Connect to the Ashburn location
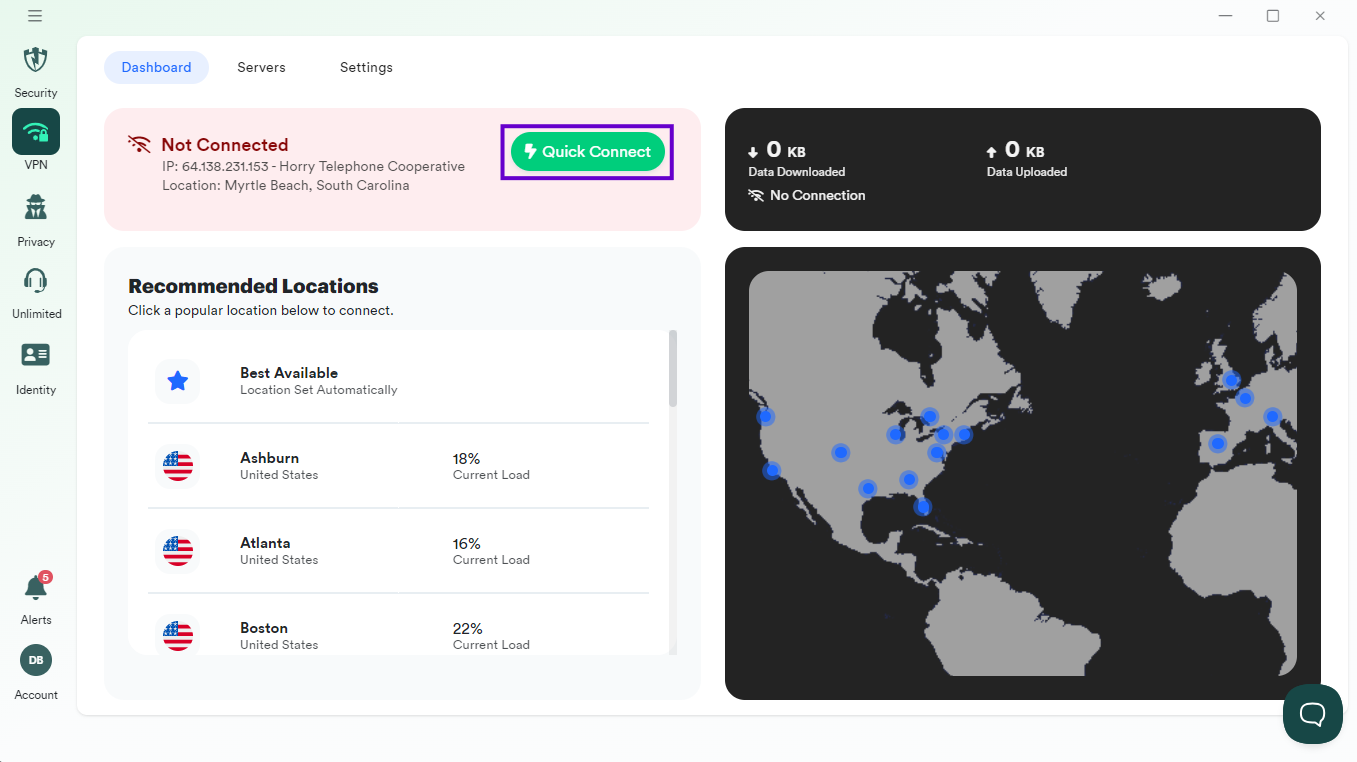Screen dimensions: 1357x762 tap(269, 465)
